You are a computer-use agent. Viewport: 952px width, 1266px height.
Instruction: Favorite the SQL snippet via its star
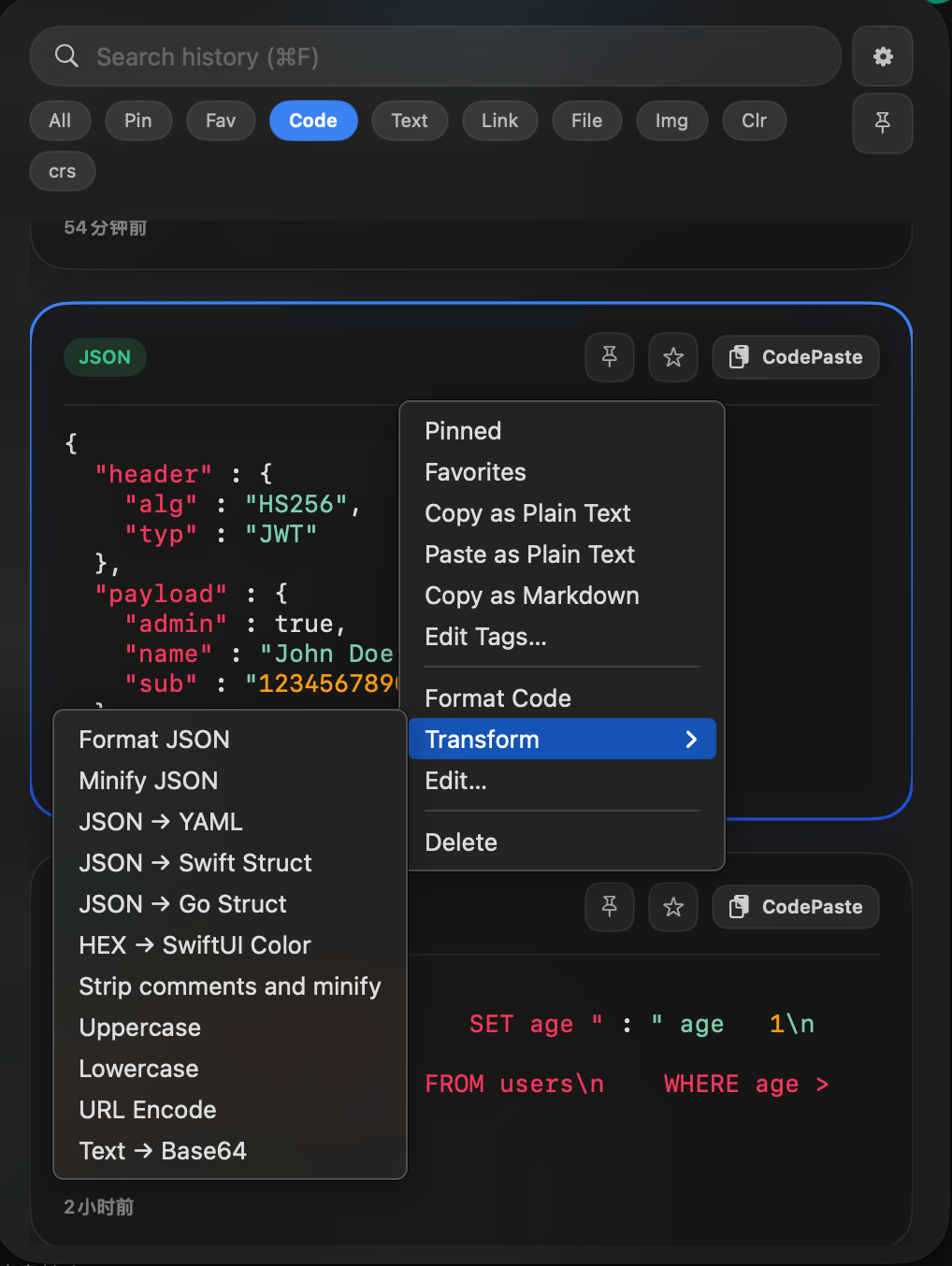[x=672, y=906]
